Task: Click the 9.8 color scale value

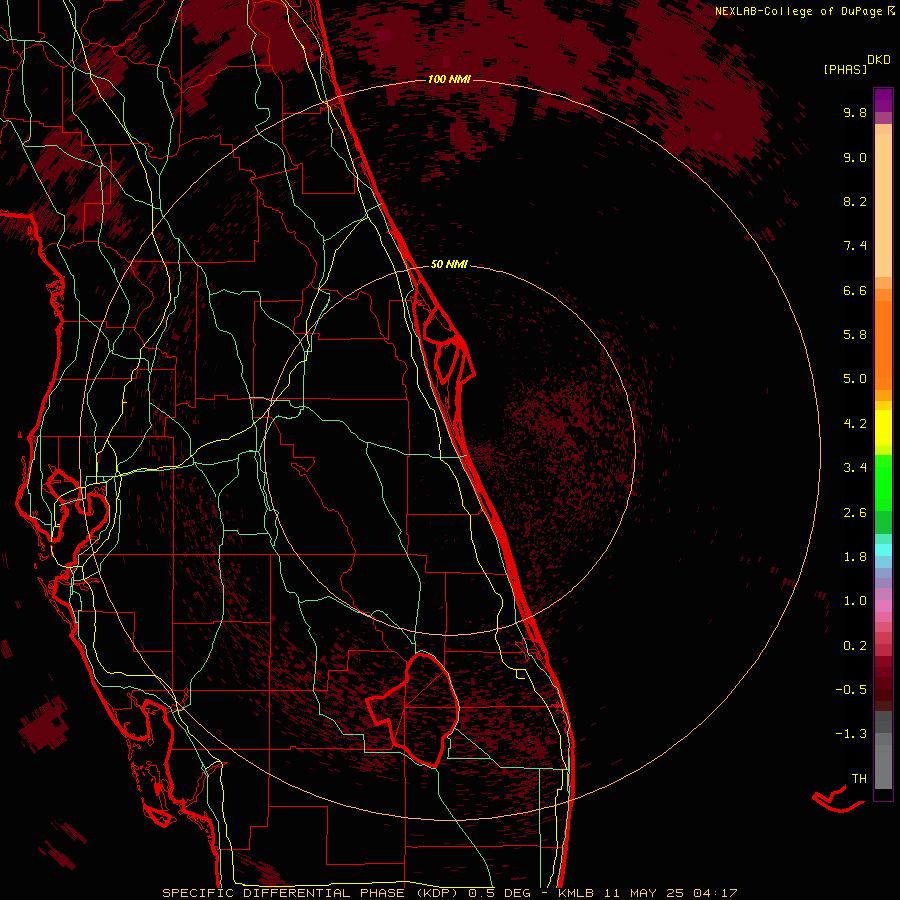Action: (855, 112)
